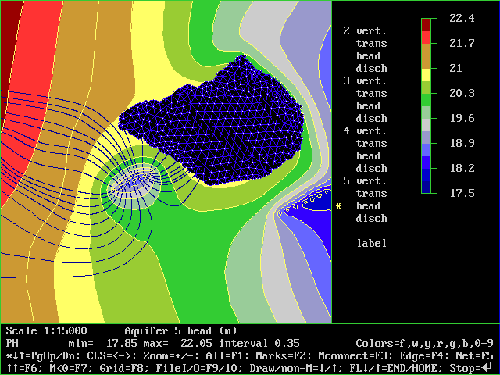500x375 pixels.
Task: Choose 'trans' under aquifer 3
Action: (x=371, y=93)
